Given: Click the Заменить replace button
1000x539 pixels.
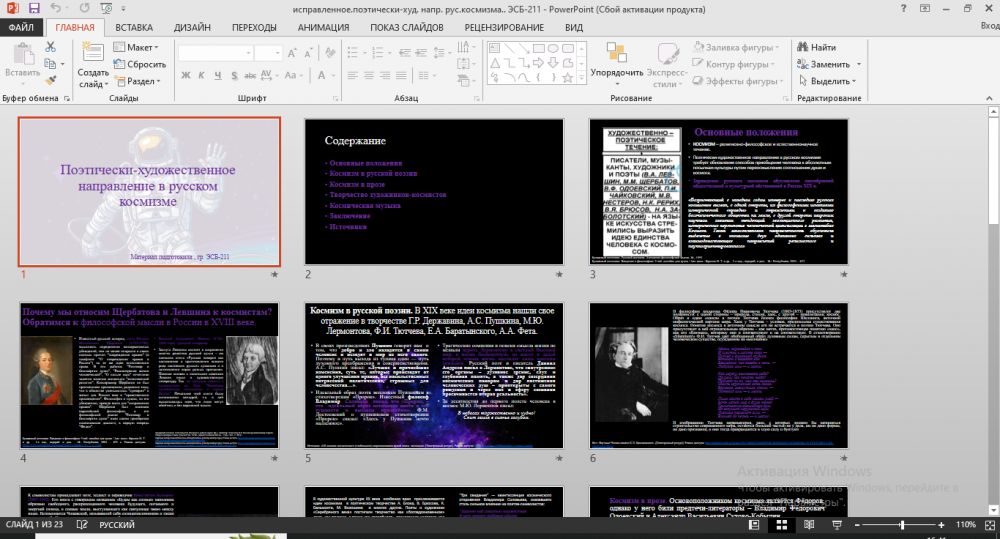Looking at the screenshot, I should point(828,64).
